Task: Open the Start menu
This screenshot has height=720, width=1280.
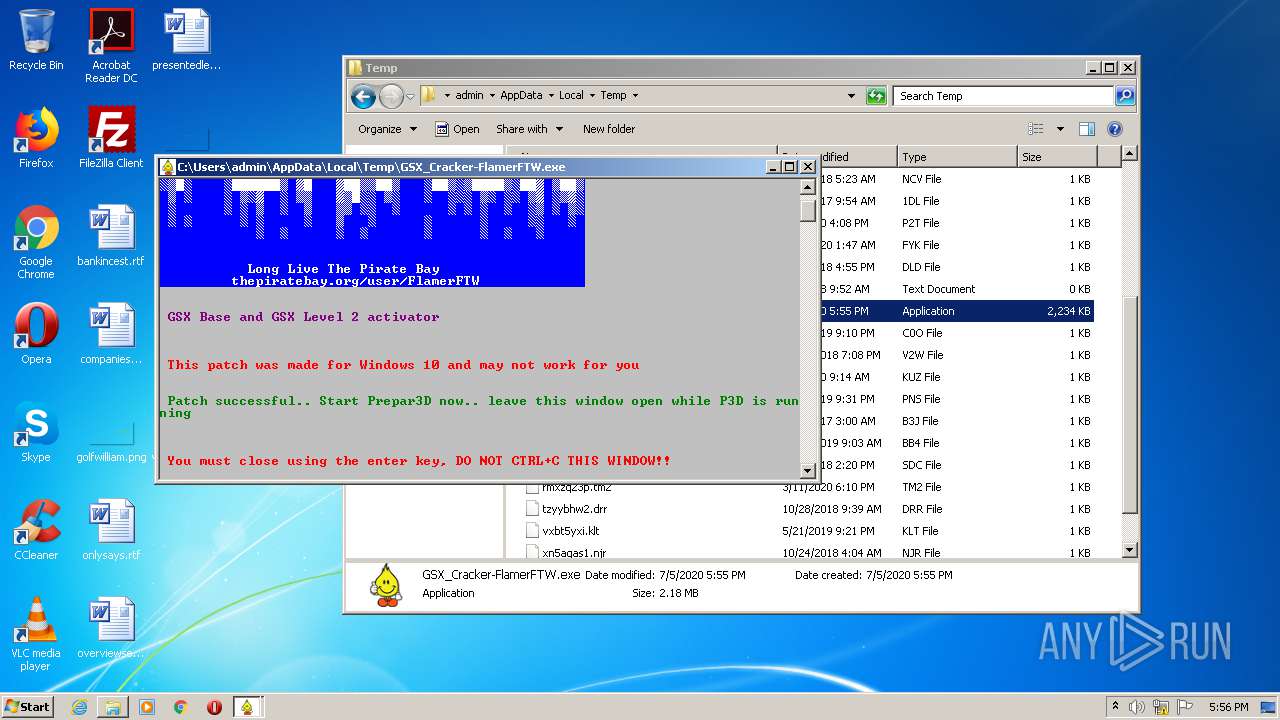Action: [x=28, y=707]
